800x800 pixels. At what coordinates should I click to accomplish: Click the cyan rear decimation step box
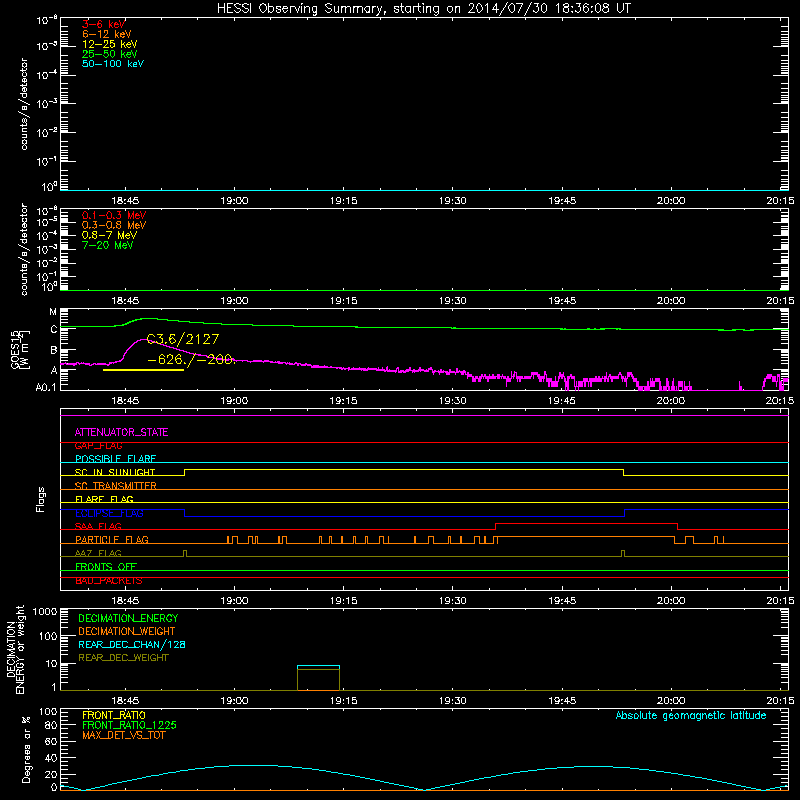click(318, 666)
